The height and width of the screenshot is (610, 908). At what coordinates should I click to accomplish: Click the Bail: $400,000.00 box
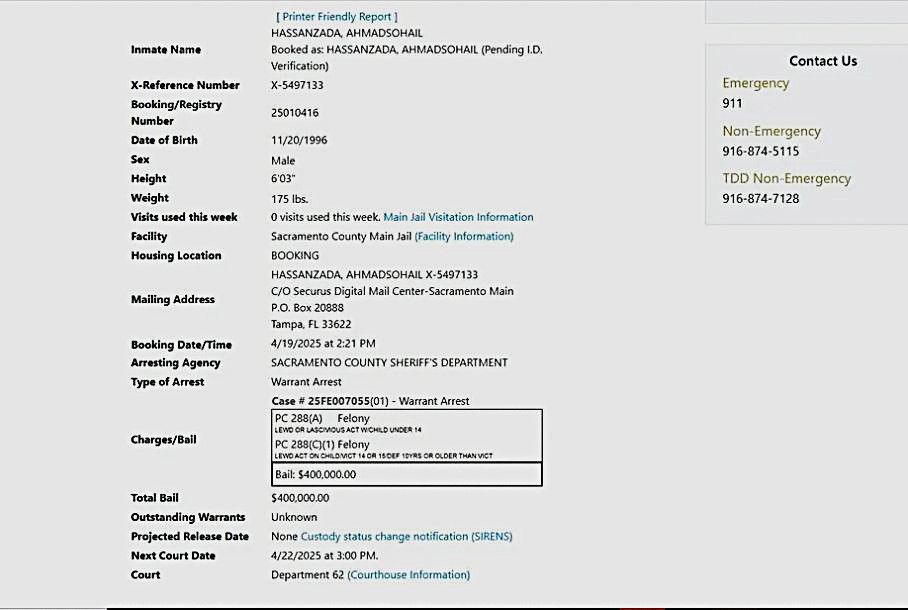pos(406,474)
